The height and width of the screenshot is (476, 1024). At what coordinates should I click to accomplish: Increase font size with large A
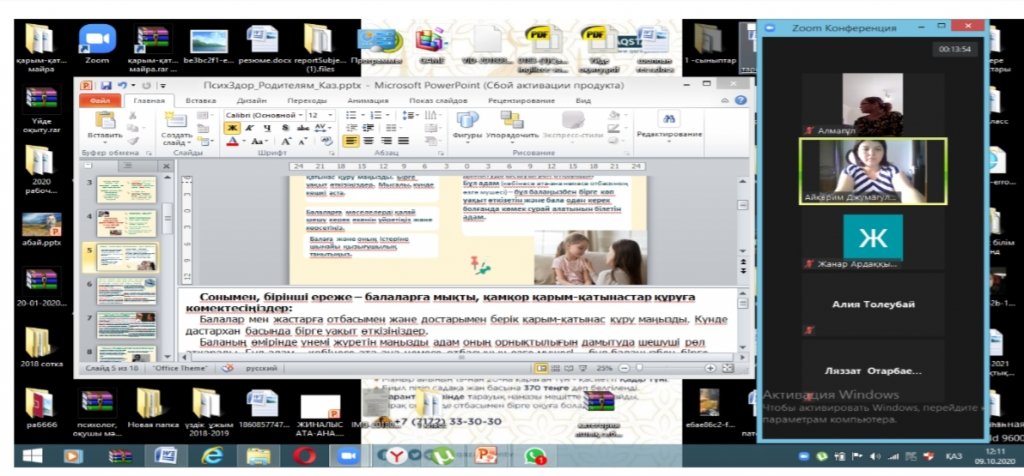tap(287, 141)
